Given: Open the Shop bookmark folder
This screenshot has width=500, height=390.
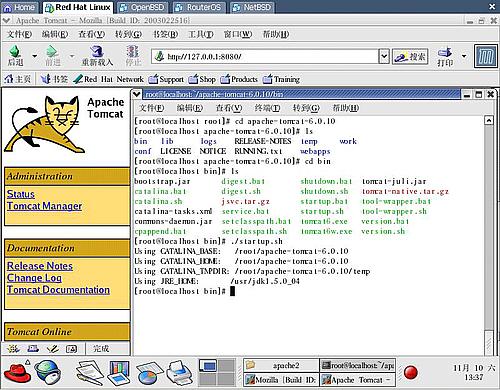Looking at the screenshot, I should point(202,79).
